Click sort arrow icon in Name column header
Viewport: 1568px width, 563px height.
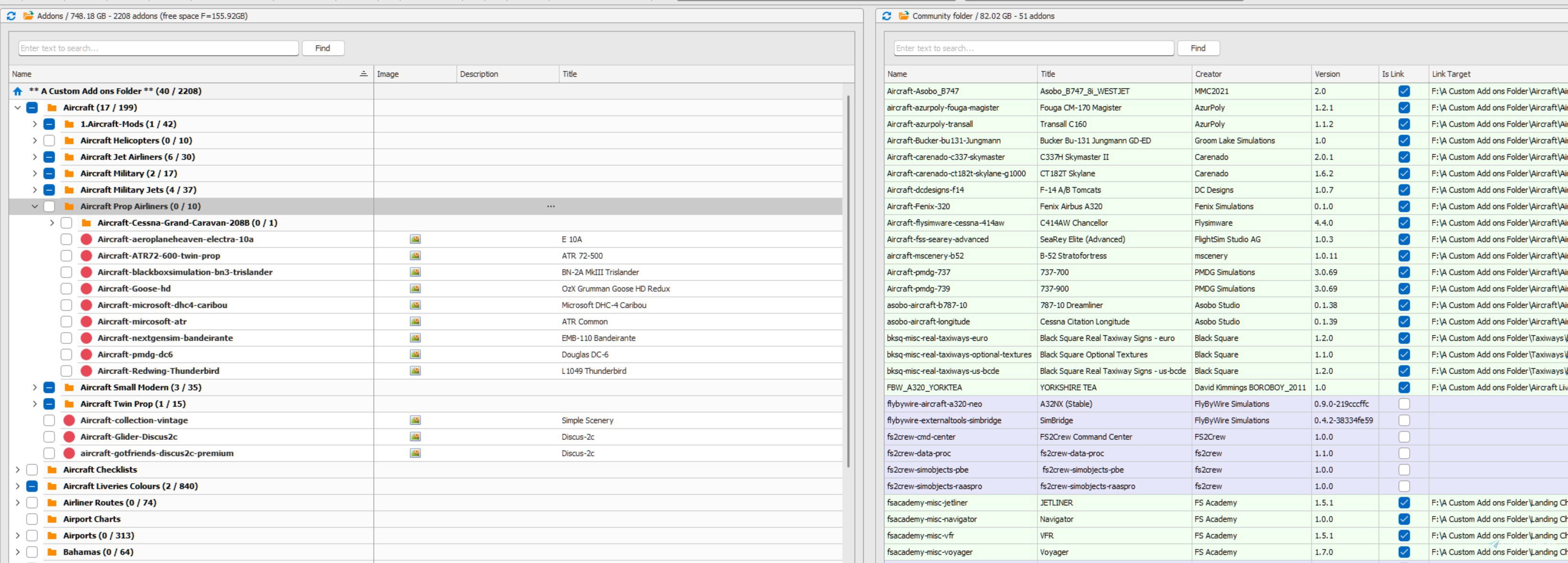coord(364,73)
